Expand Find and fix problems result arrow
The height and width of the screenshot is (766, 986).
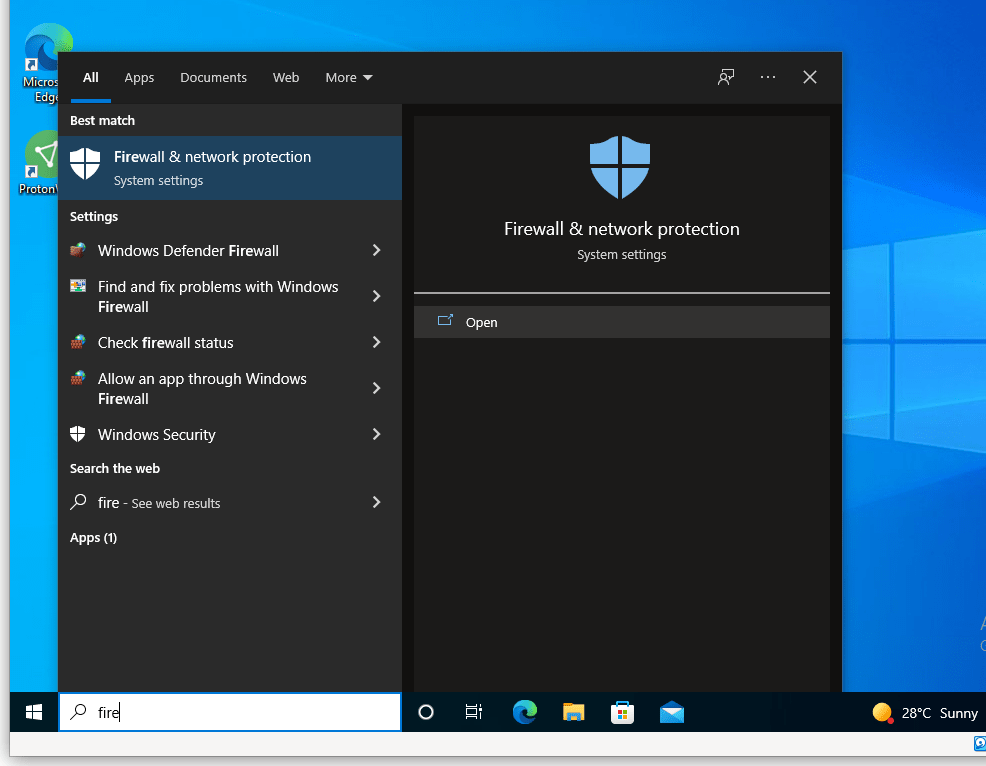(376, 296)
